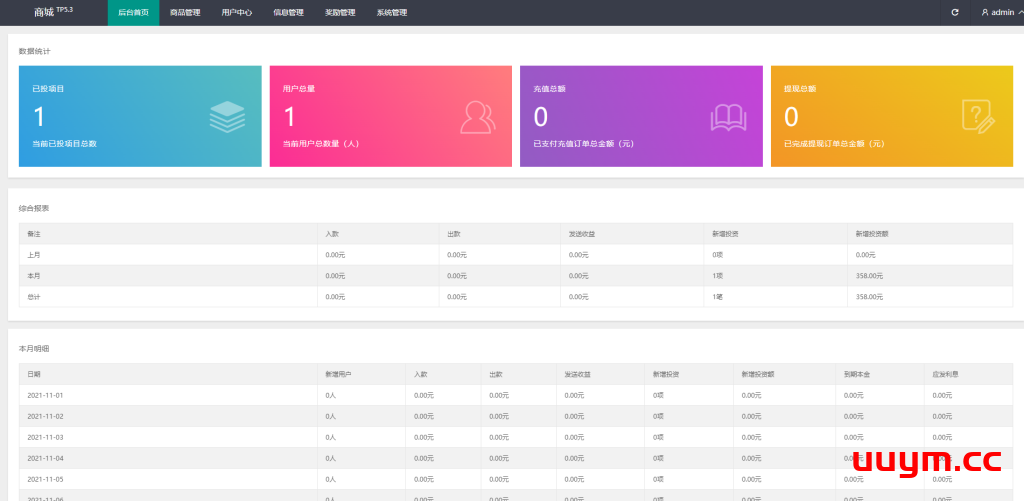This screenshot has width=1024, height=501.
Task: Open the 后台首页 tab
Action: coord(133,13)
